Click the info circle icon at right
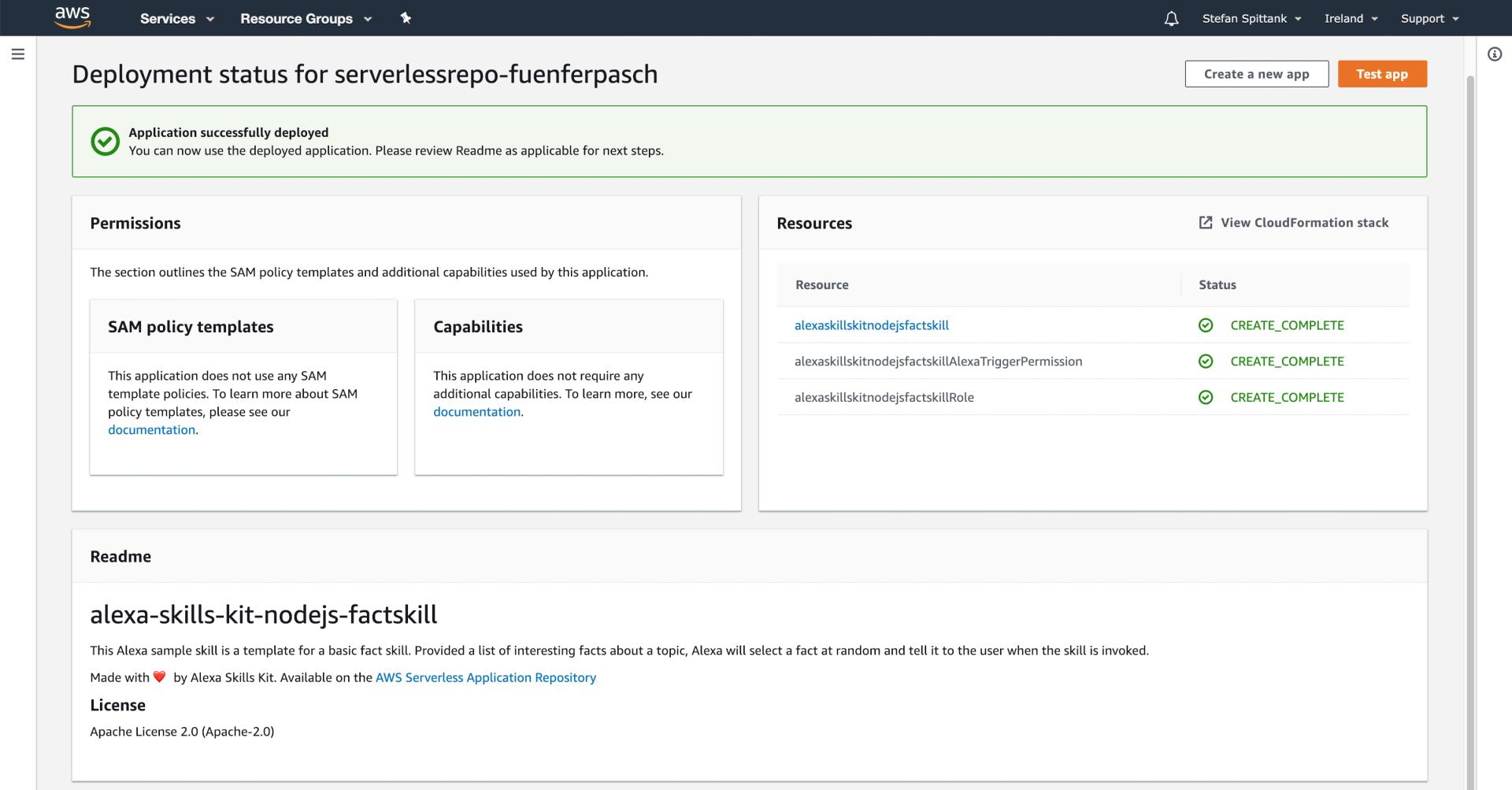 click(x=1494, y=54)
